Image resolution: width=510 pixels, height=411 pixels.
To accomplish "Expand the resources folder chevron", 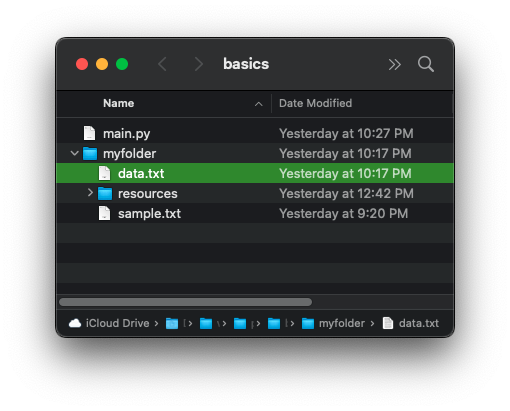I will tap(90, 193).
